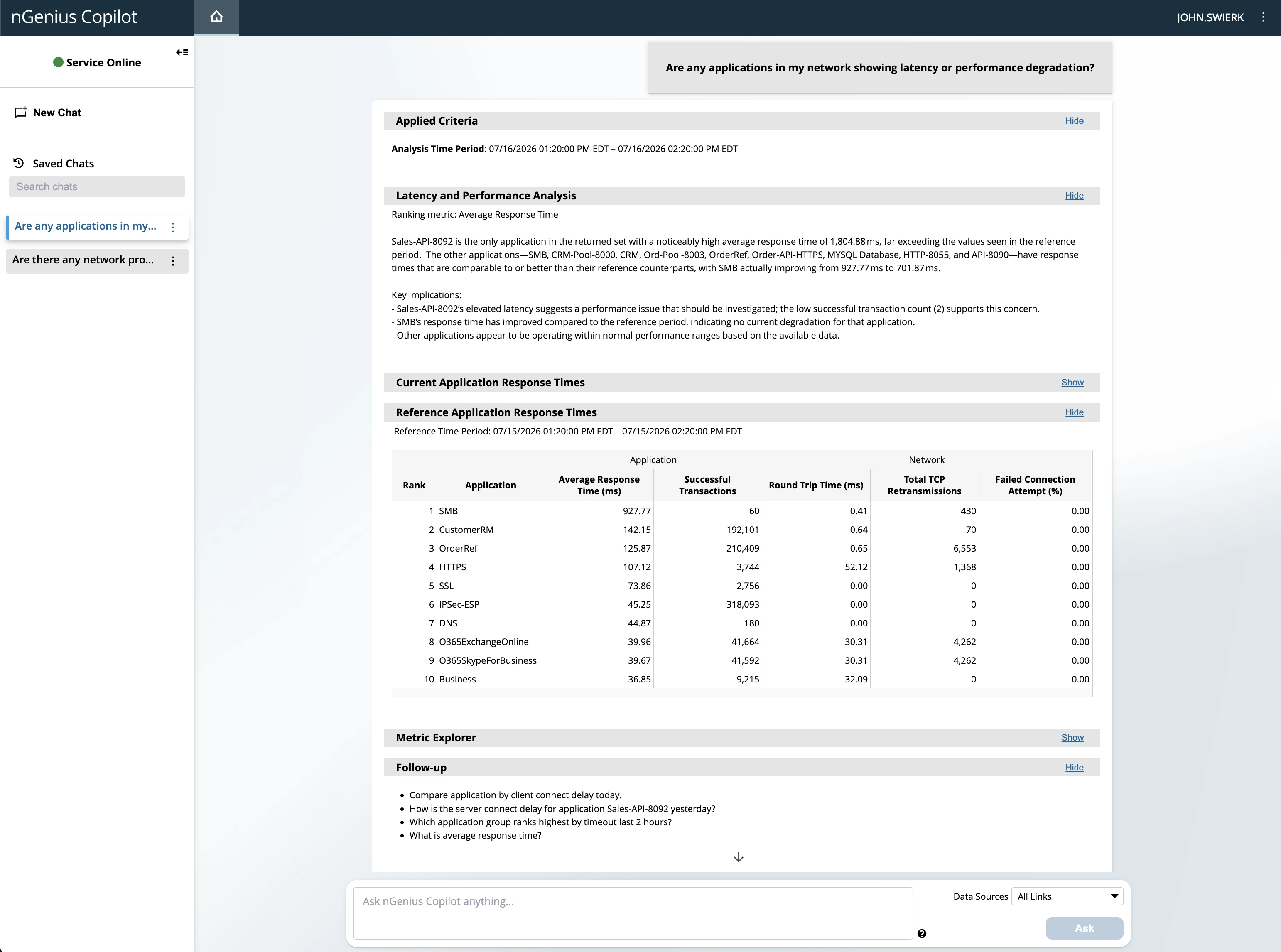
Task: Click the Total TCP Retransmissions column header
Action: coord(924,485)
